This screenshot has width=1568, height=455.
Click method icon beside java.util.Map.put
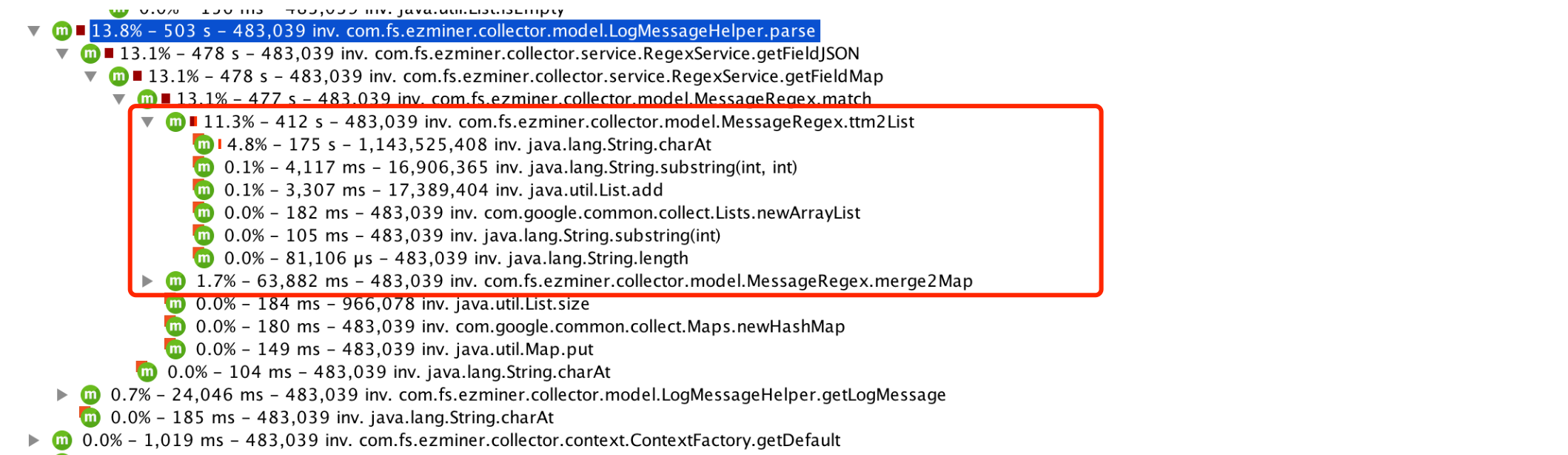point(175,349)
